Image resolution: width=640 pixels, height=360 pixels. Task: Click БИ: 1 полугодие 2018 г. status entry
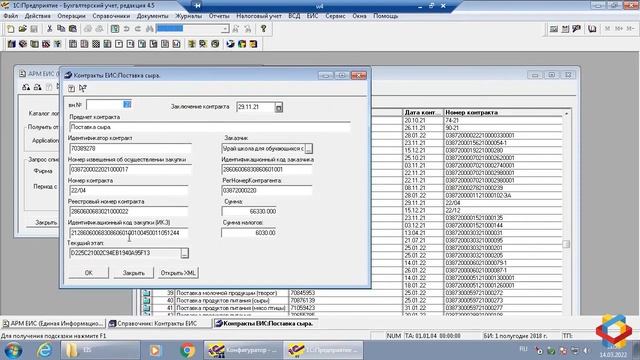click(516, 336)
